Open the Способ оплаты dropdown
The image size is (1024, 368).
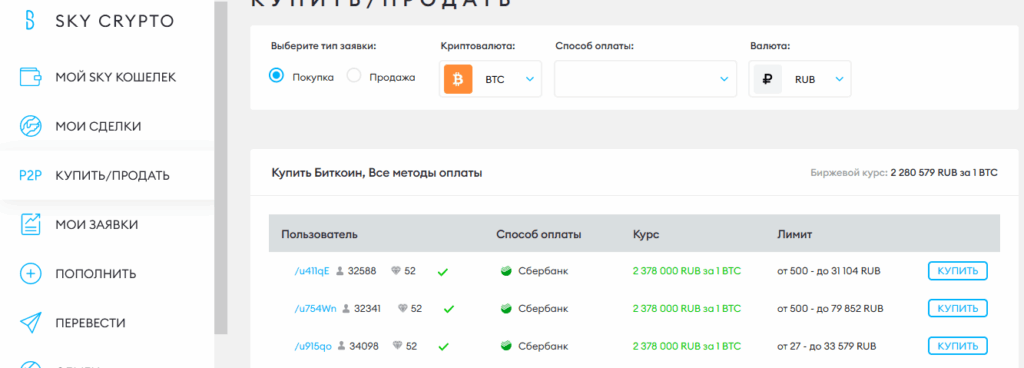[x=645, y=79]
